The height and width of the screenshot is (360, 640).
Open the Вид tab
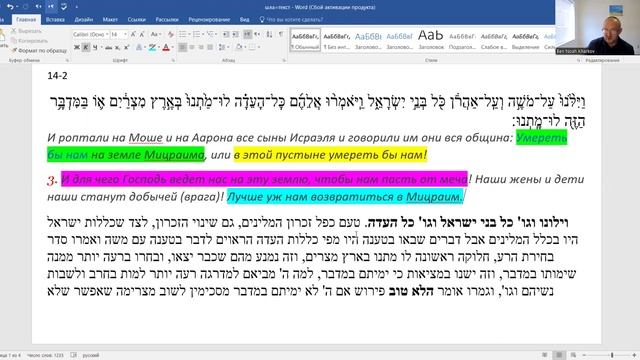tap(244, 19)
